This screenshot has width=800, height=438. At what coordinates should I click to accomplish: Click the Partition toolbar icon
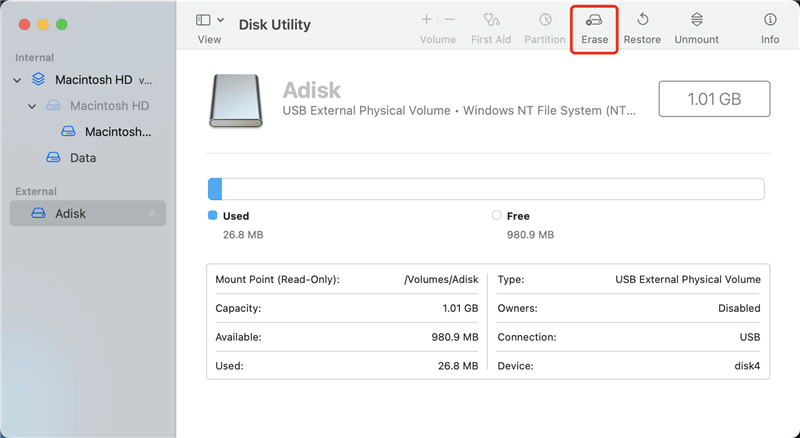[x=545, y=20]
